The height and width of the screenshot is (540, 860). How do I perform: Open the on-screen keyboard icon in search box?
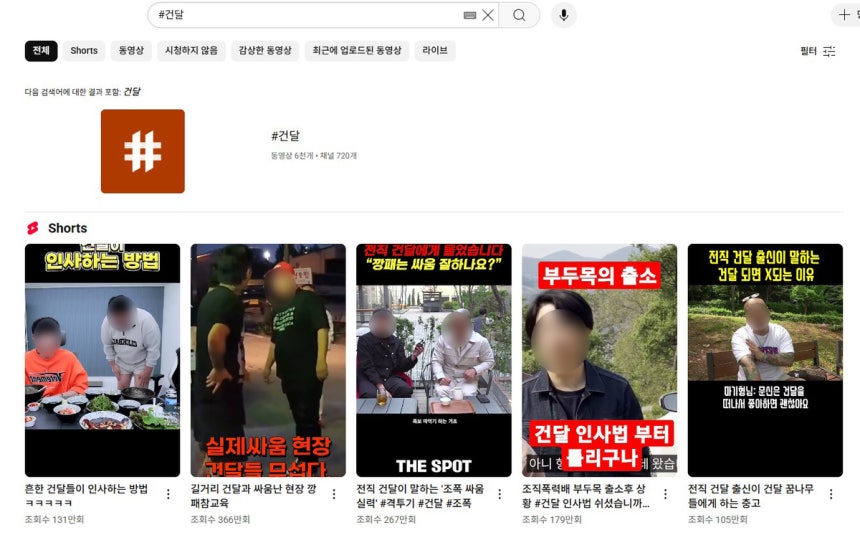point(470,15)
